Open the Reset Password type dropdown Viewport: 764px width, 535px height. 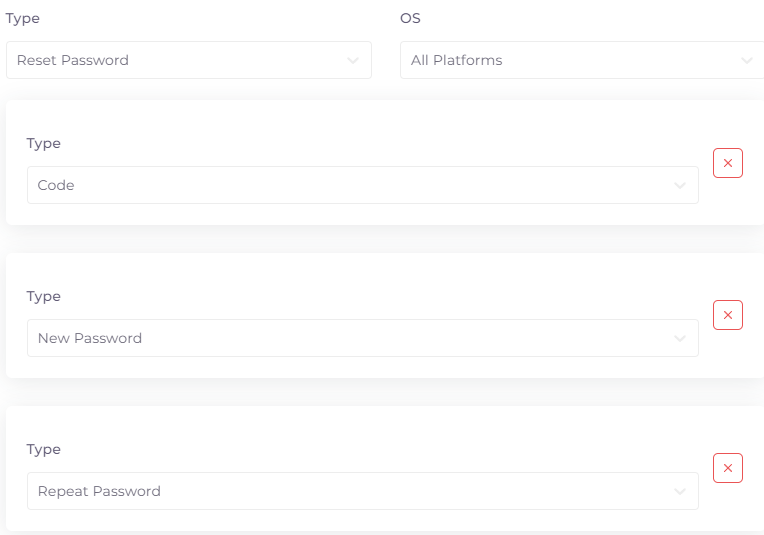point(189,60)
